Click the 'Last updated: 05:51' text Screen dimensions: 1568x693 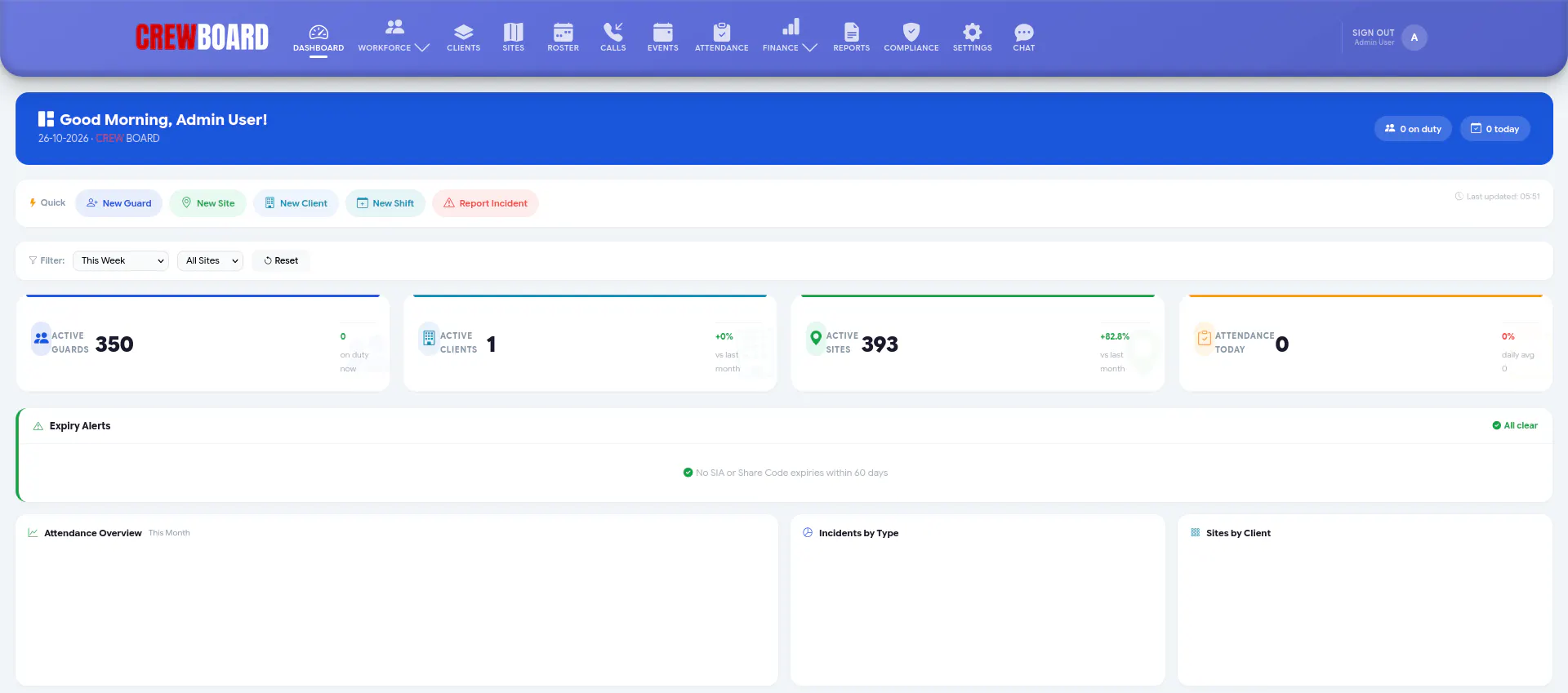1503,197
